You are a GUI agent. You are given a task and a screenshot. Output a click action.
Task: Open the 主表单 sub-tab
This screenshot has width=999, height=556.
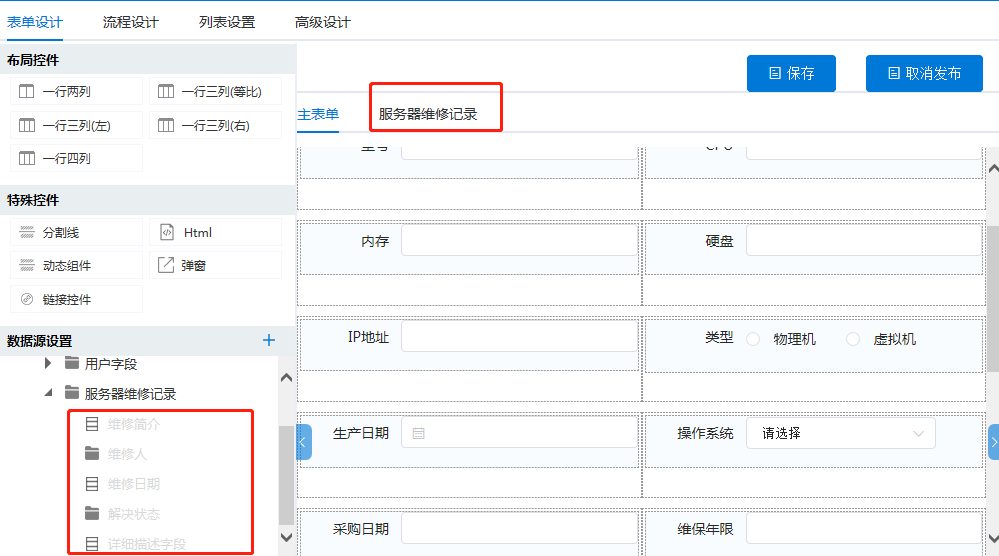click(318, 115)
